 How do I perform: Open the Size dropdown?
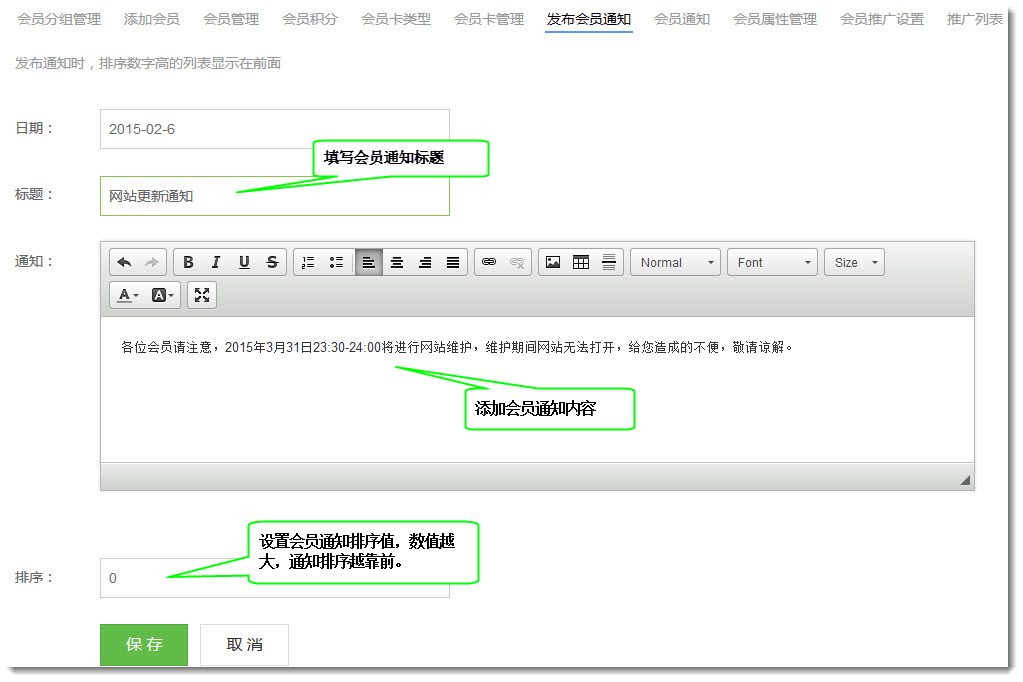click(x=855, y=262)
